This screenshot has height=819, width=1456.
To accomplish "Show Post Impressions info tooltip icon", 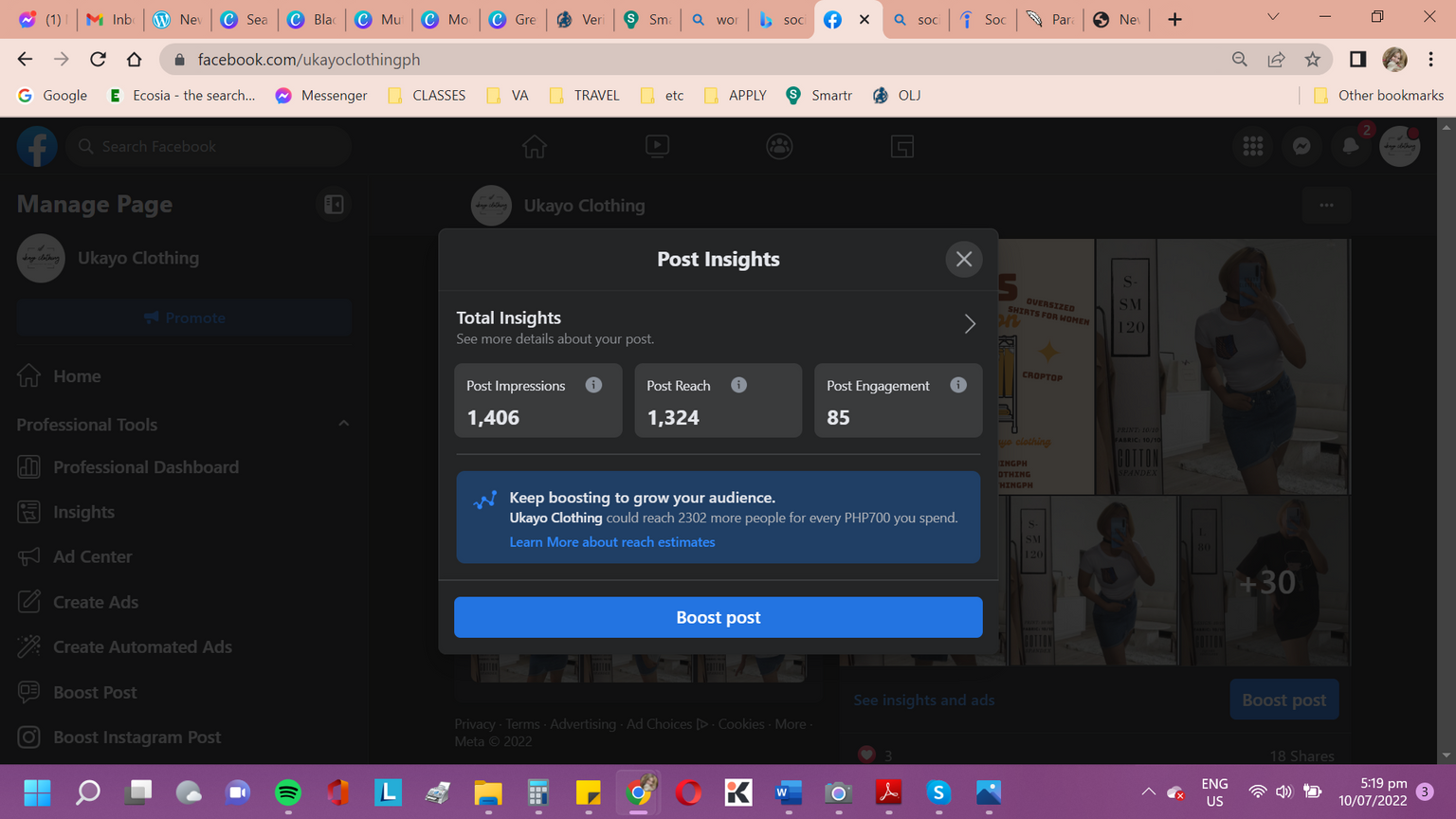I will [593, 385].
